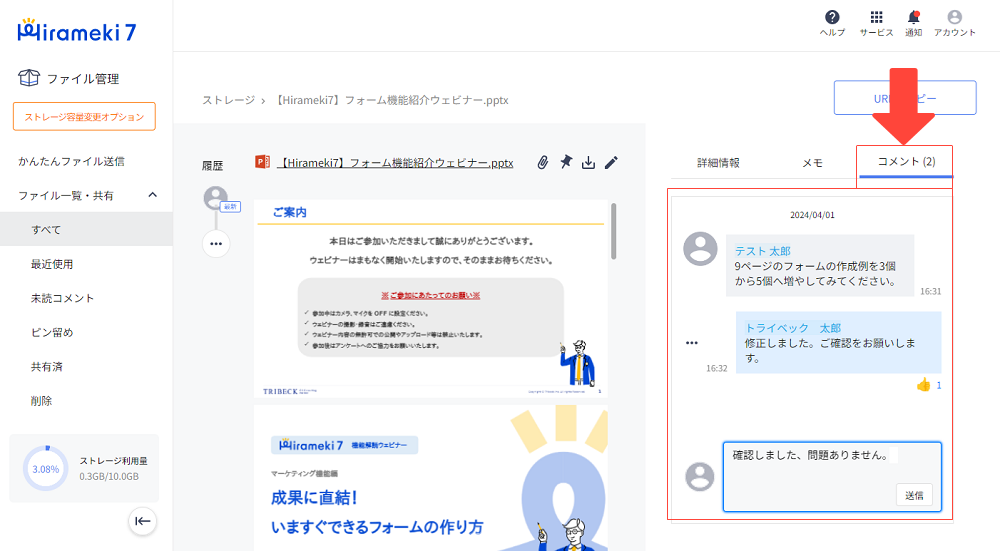Select すべて in sidebar
Viewport: 1000px width, 551px height.
coord(86,229)
